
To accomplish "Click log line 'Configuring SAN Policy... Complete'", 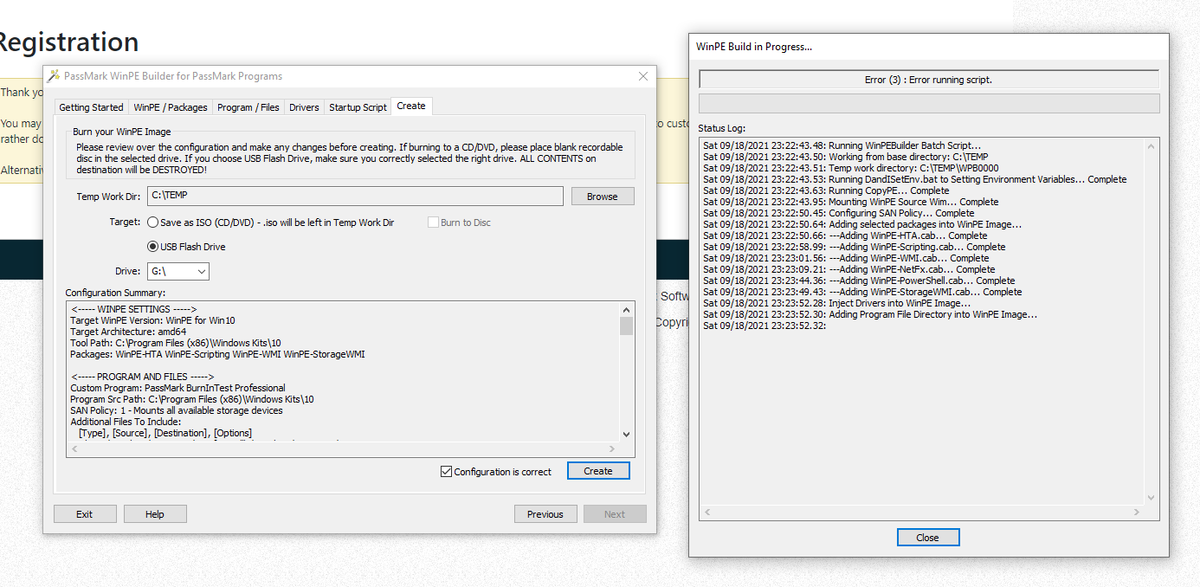I will [x=838, y=213].
